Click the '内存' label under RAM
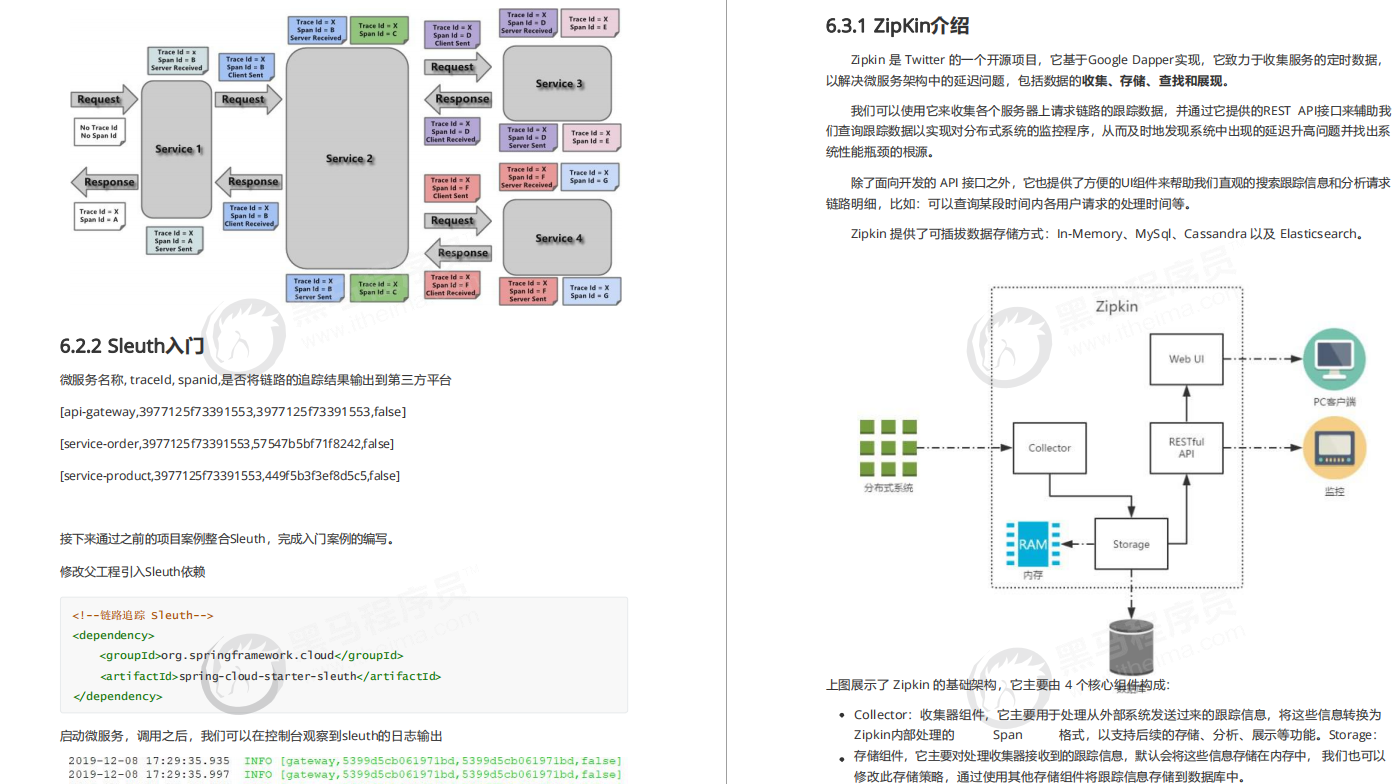The height and width of the screenshot is (784, 1398). coord(1033,577)
